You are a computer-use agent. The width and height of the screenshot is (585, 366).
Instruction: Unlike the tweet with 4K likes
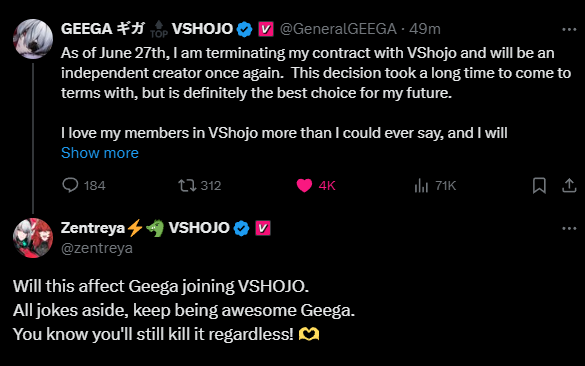(304, 185)
